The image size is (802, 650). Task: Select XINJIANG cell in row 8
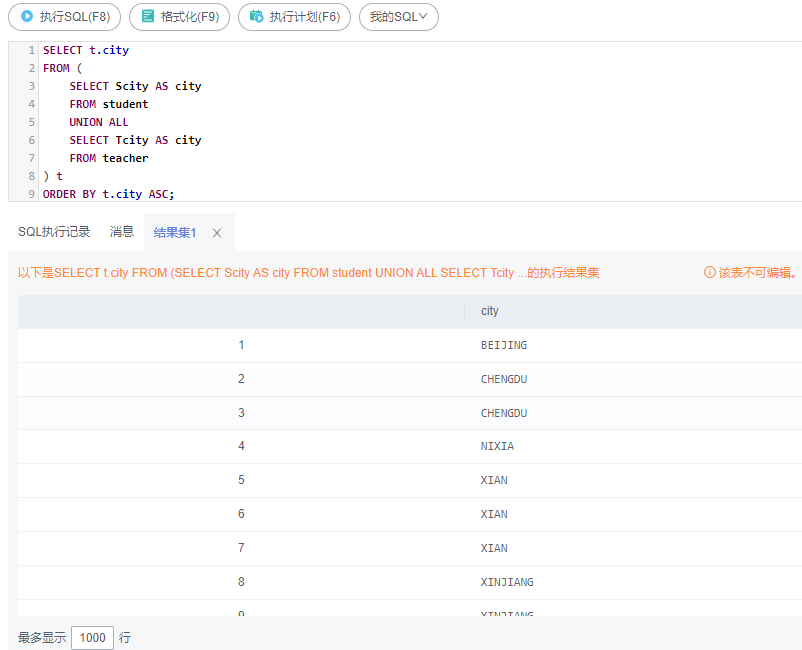[x=507, y=582]
